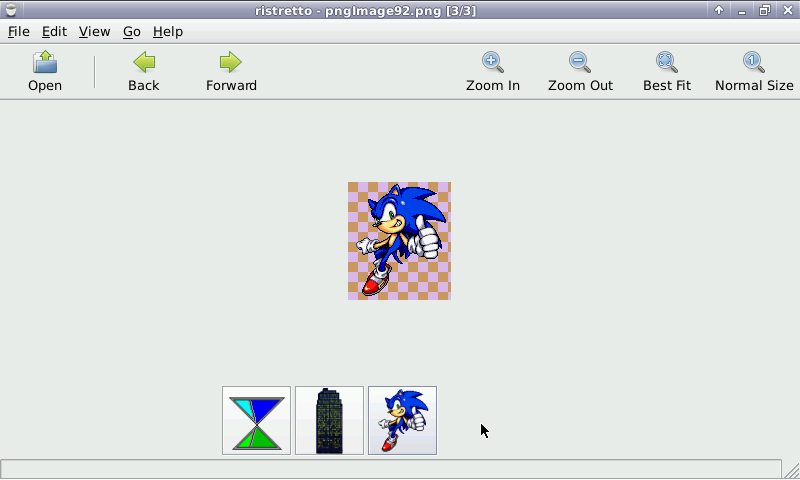Viewport: 800px width, 480px height.
Task: Zoom Out with the magnifier minus icon
Action: pyautogui.click(x=580, y=62)
